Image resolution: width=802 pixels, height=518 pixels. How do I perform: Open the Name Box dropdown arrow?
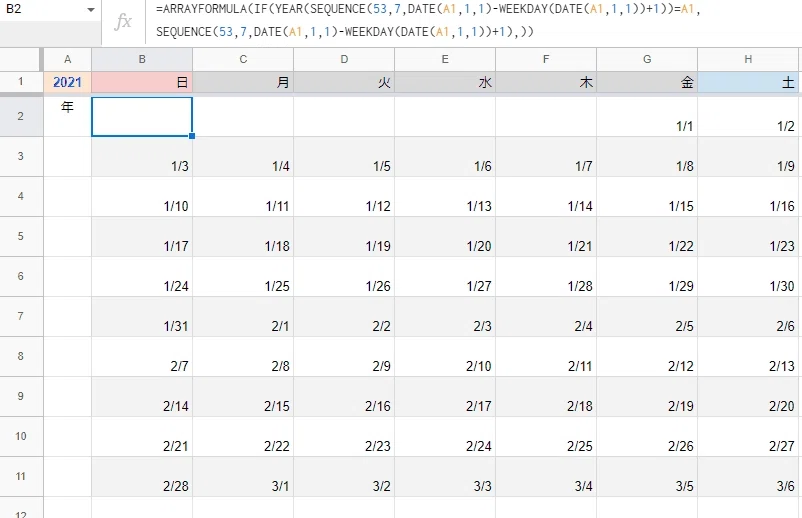[91, 10]
